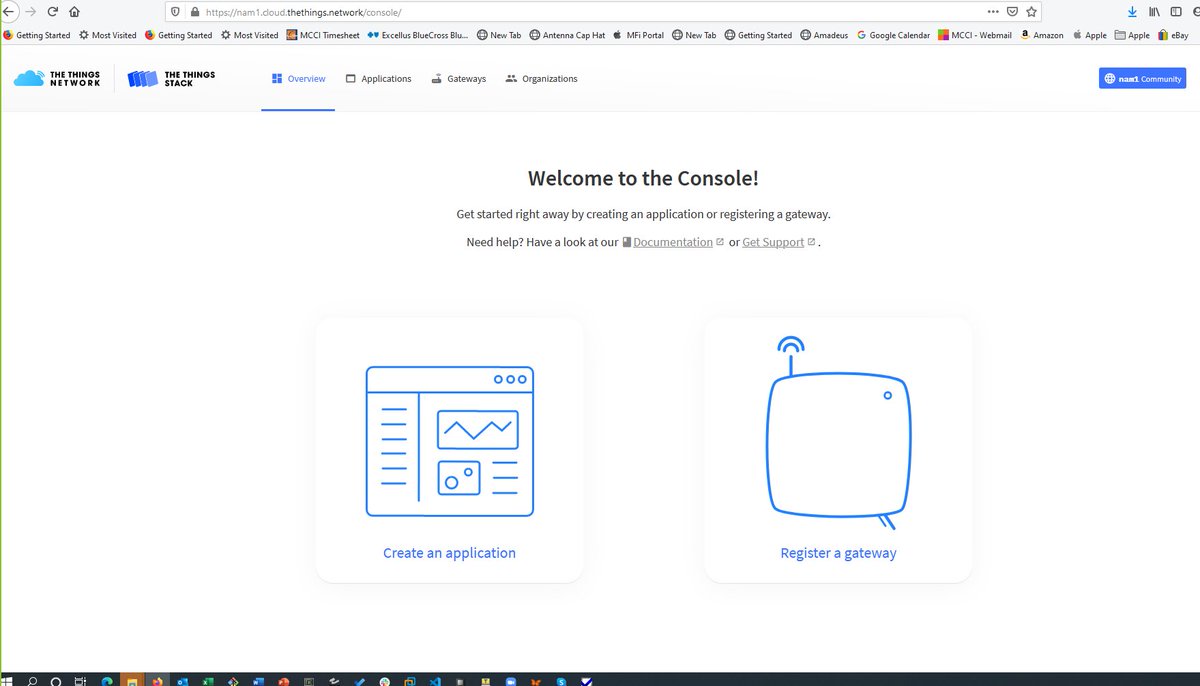Bookmark this page with the star icon
Screen dimensions: 1200x686
(x=1031, y=12)
